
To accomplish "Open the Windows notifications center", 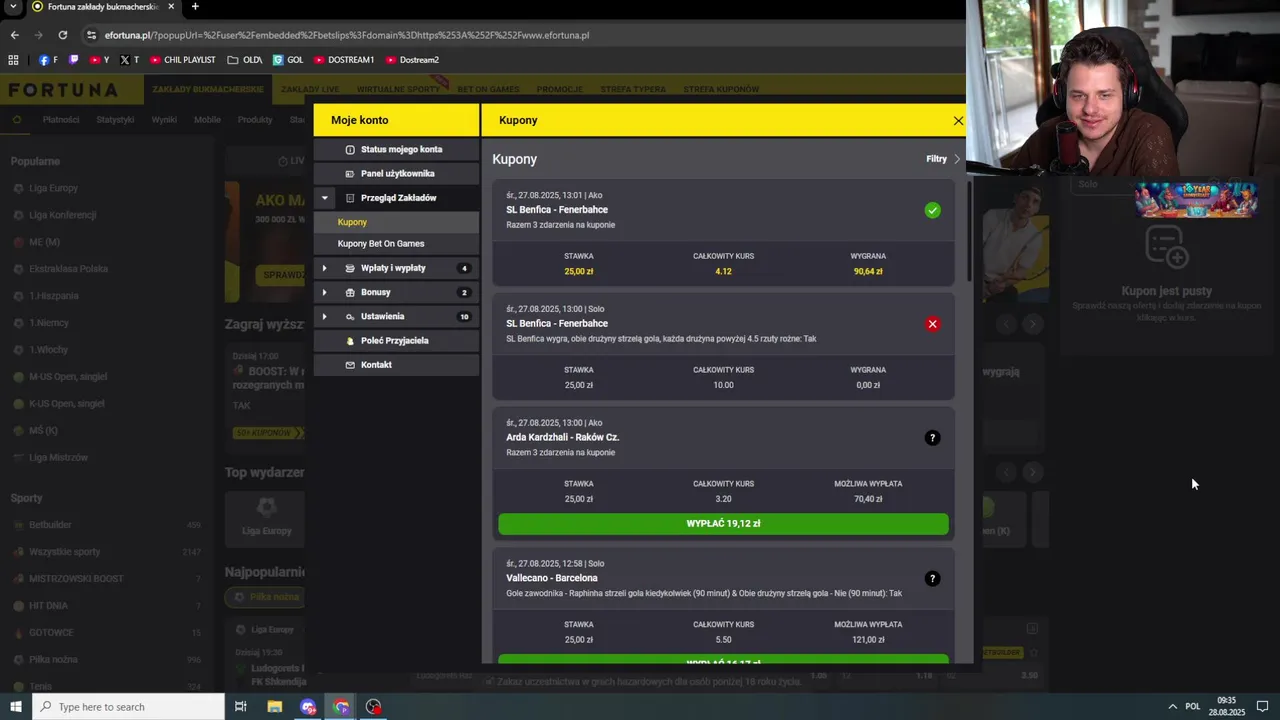I will [1262, 707].
